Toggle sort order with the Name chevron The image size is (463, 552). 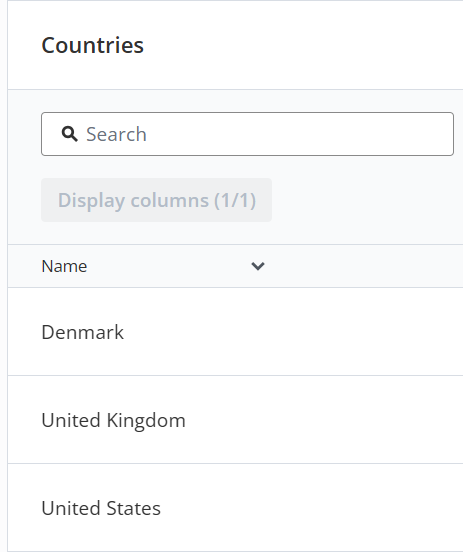(258, 266)
